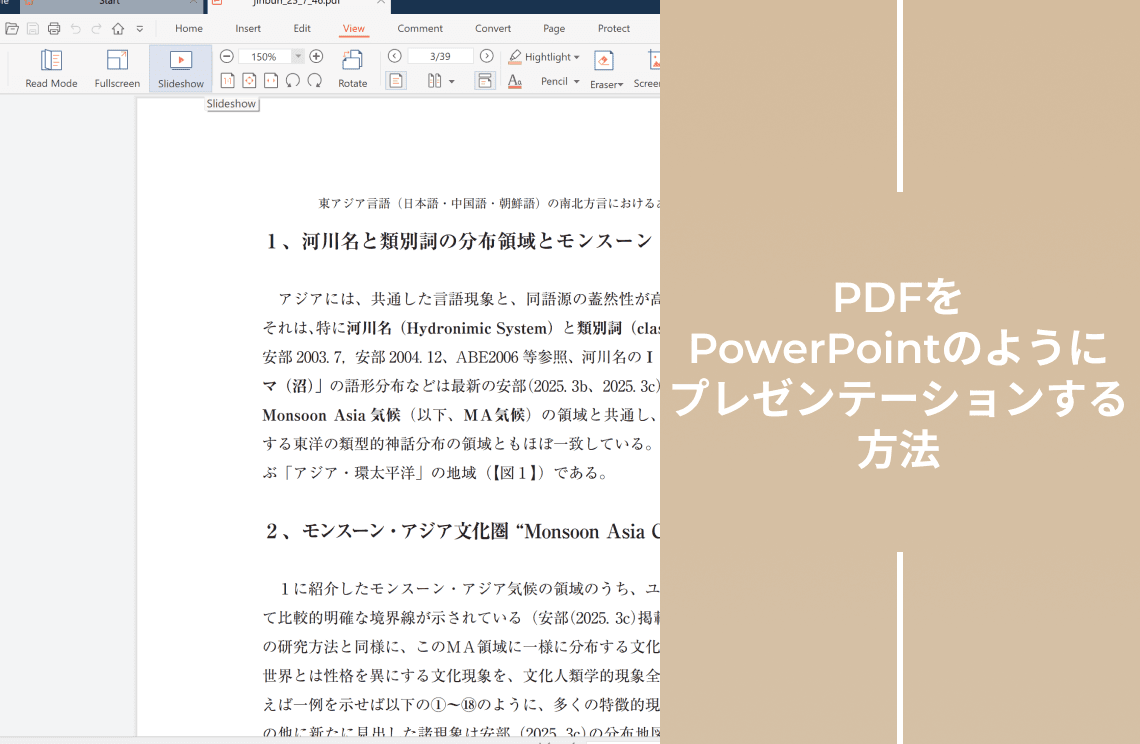Open the zoom percentage dropdown
Image resolution: width=1140 pixels, height=744 pixels.
[298, 56]
